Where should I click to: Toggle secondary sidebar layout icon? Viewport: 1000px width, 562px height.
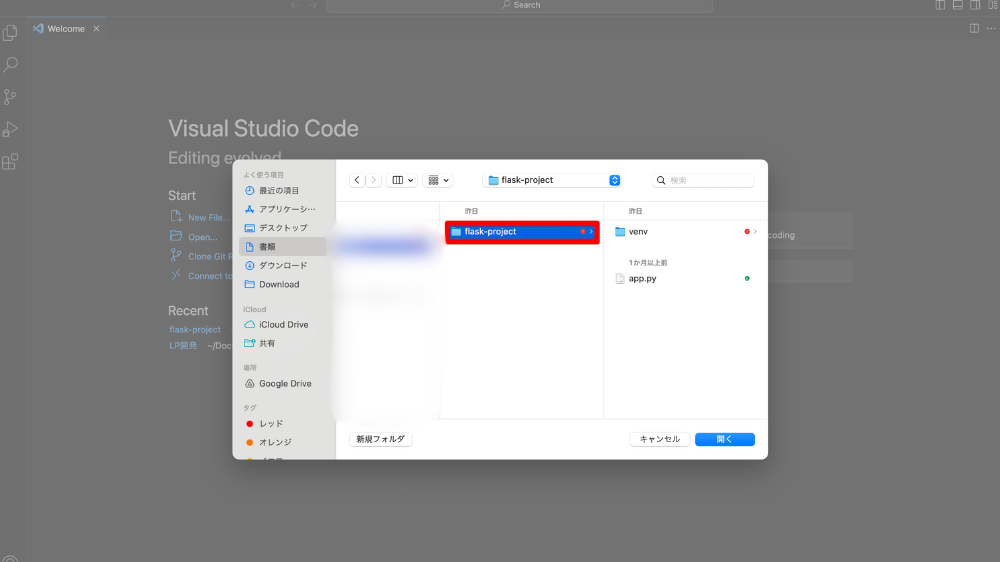(x=975, y=5)
